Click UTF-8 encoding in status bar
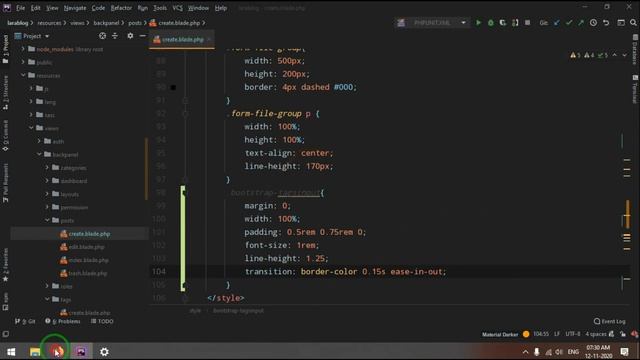 point(573,334)
